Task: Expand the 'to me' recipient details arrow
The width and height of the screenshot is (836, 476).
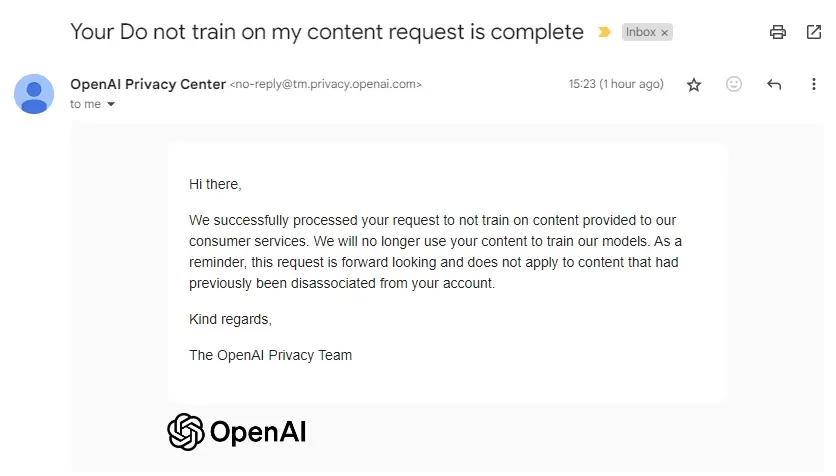Action: tap(111, 104)
